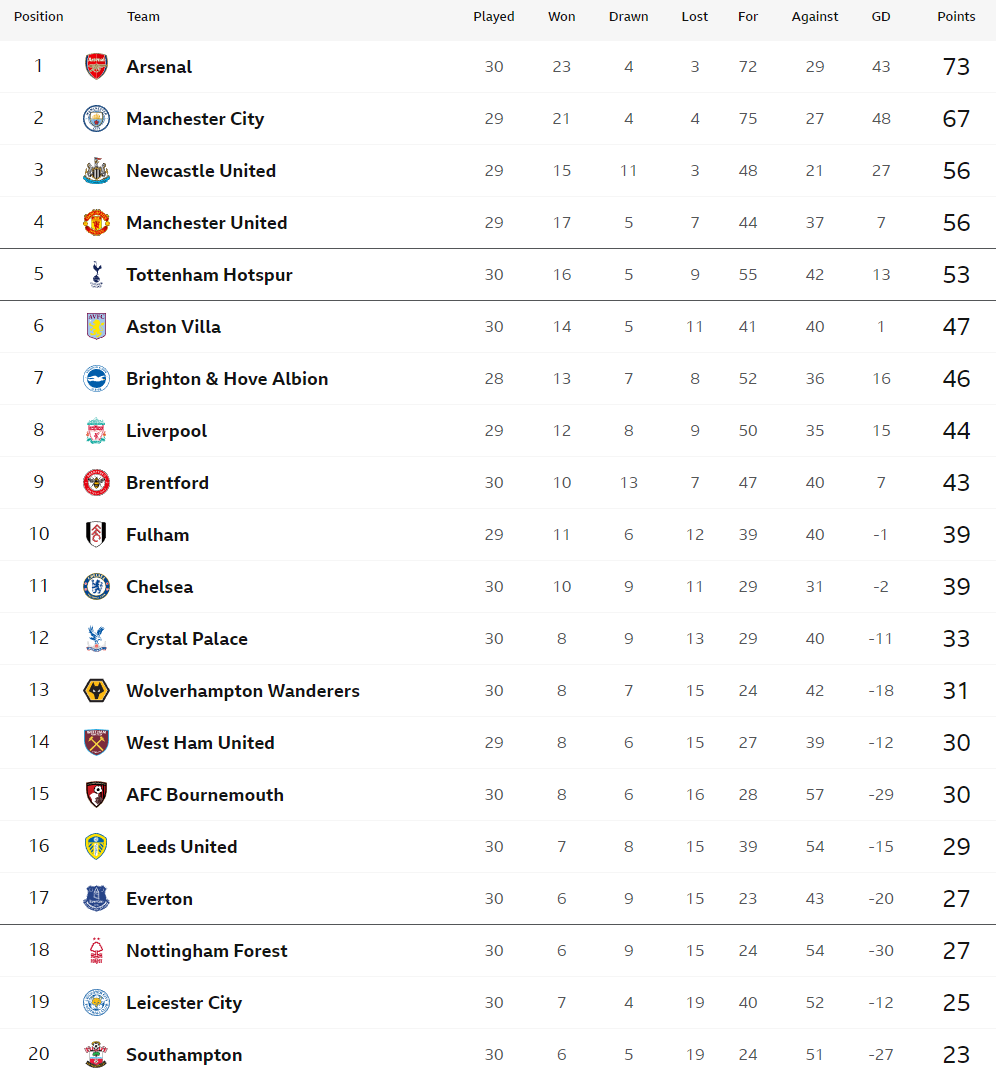Click the Leeds United crest icon

[96, 847]
